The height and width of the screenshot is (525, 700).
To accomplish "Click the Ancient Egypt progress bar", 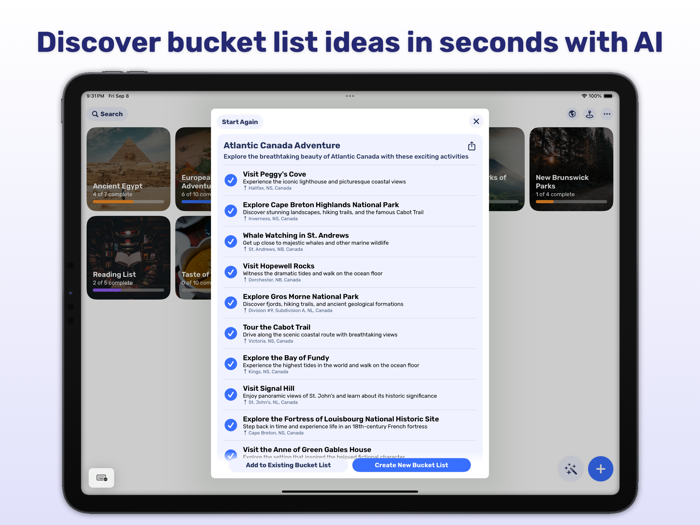I will [129, 202].
